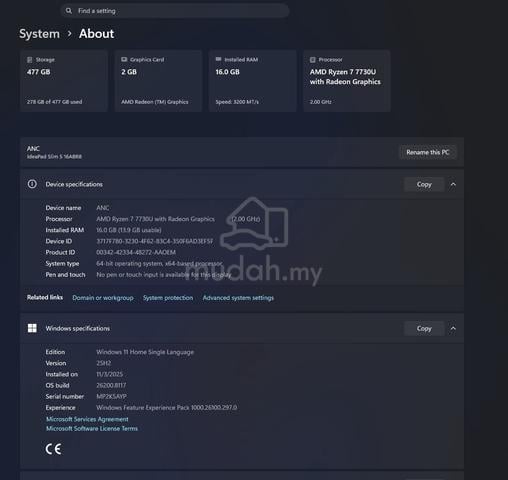
Task: Focus the Find a setting field
Action: [x=175, y=11]
